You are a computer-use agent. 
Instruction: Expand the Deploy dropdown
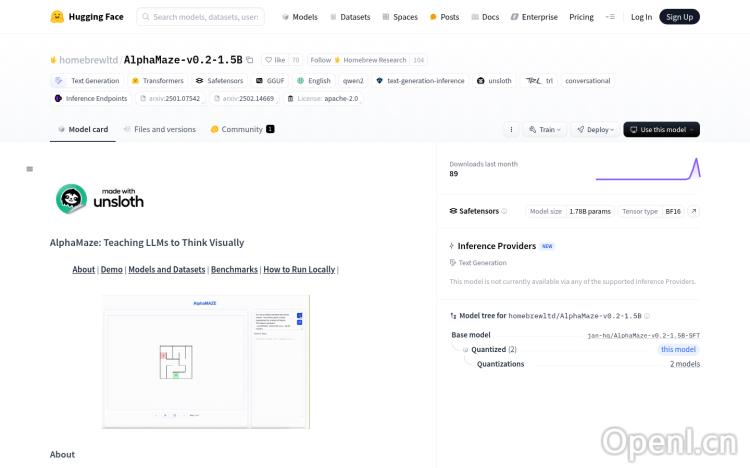(598, 130)
